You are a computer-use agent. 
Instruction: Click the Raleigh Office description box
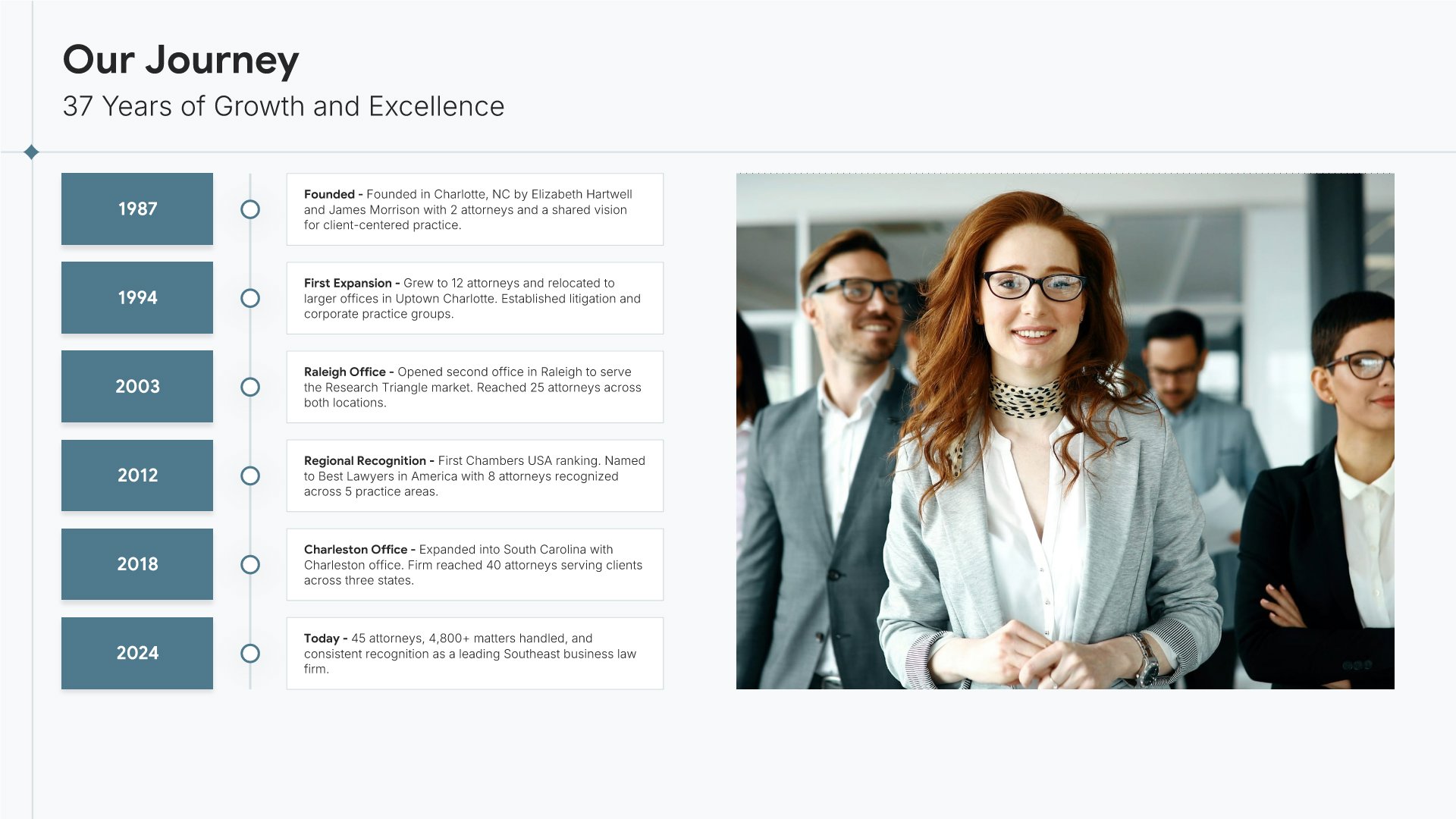click(x=475, y=387)
